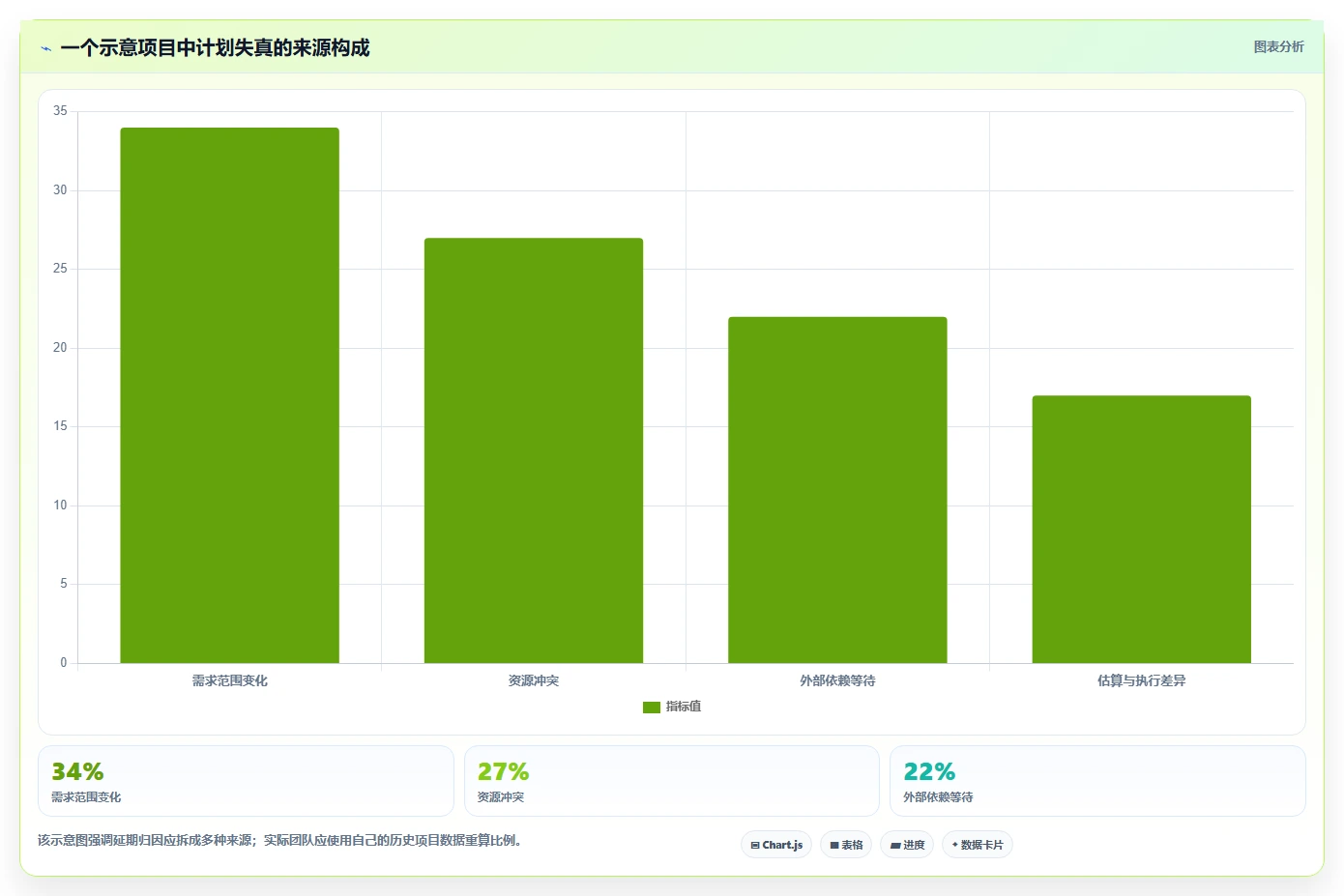Screen dimensions: 1344x896
Task: Click the 估算与执行差异 axis label
Action: [1142, 680]
